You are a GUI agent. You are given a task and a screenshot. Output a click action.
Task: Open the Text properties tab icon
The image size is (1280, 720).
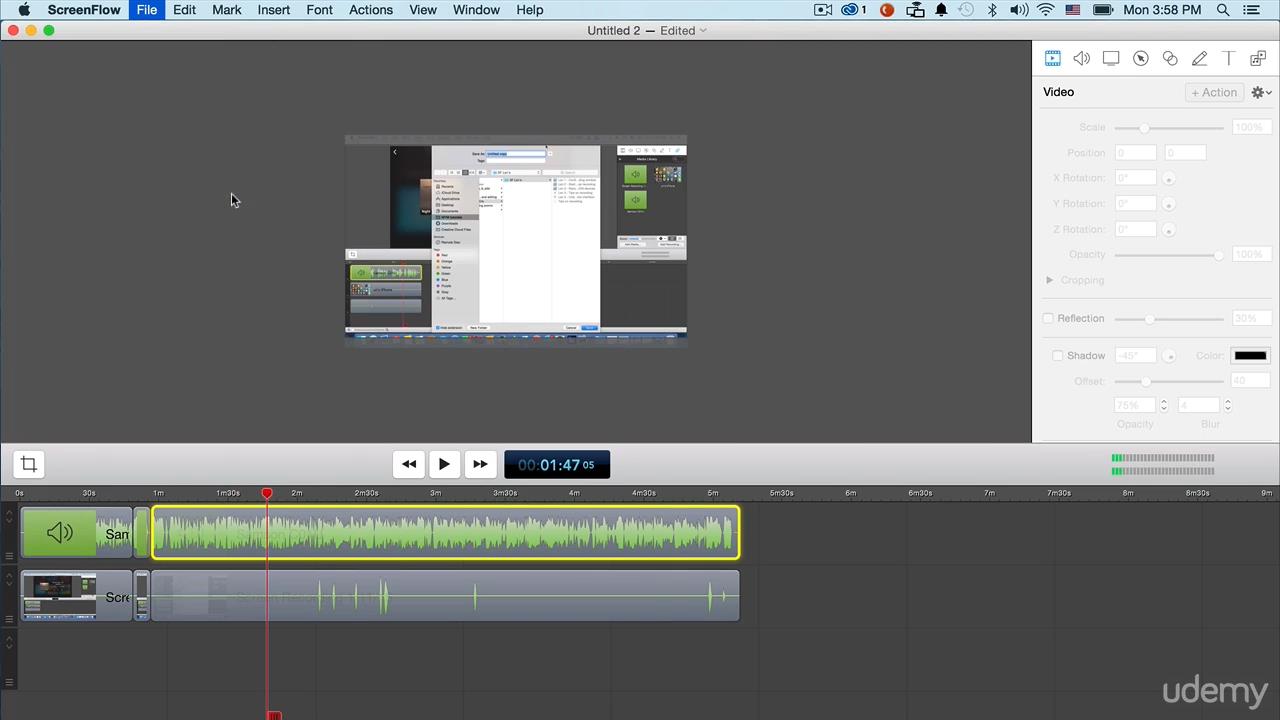[x=1229, y=59]
